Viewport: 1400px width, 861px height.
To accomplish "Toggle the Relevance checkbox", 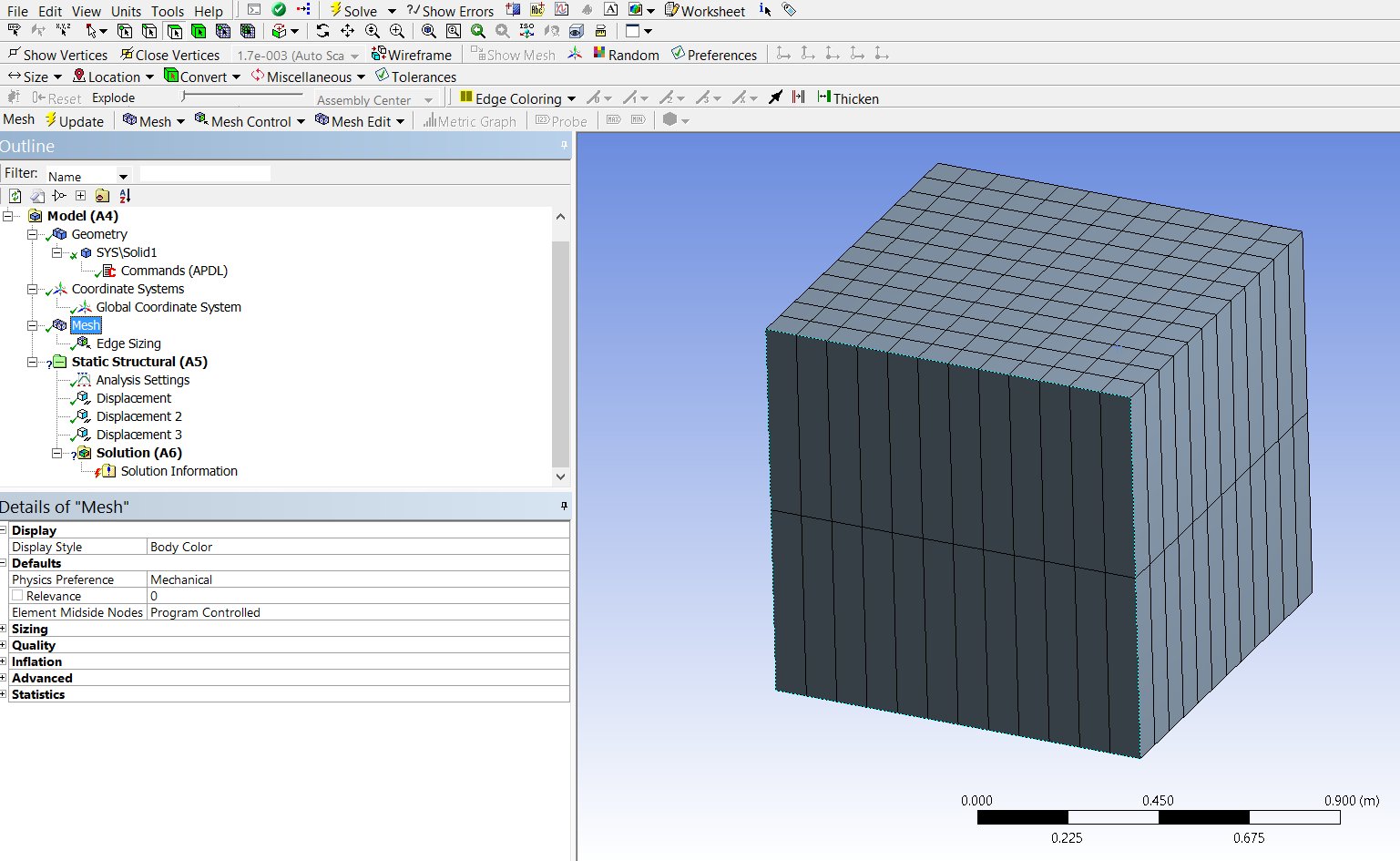I will tap(17, 596).
